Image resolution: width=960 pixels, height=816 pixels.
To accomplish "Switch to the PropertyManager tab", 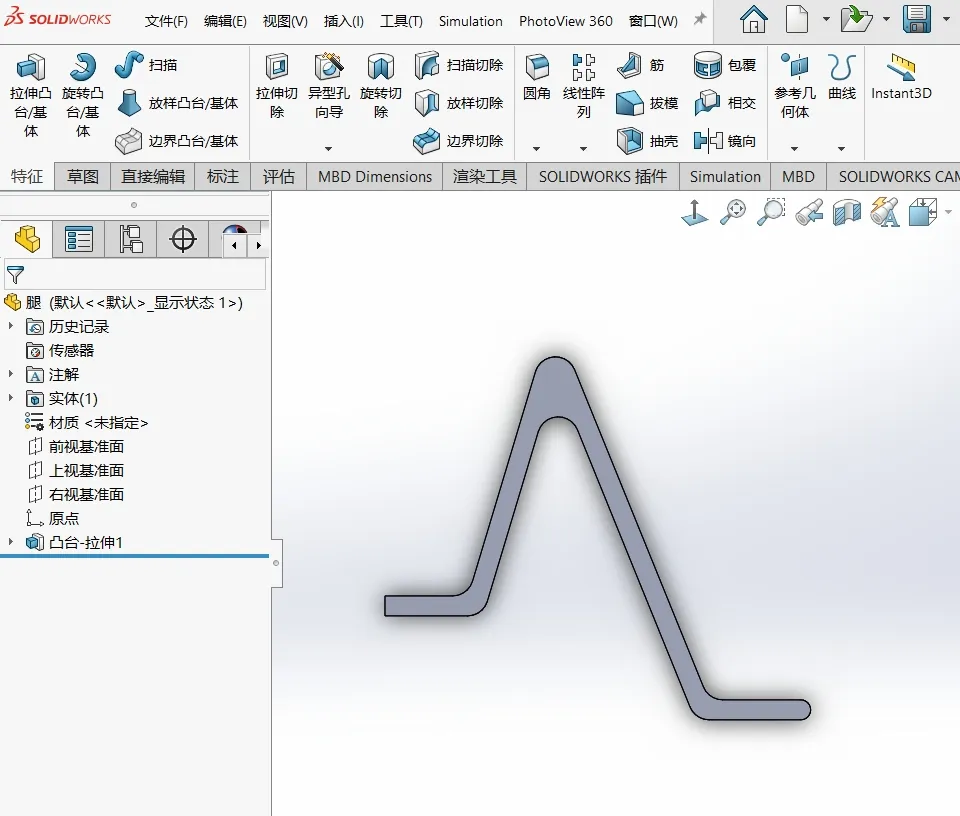I will pos(78,239).
